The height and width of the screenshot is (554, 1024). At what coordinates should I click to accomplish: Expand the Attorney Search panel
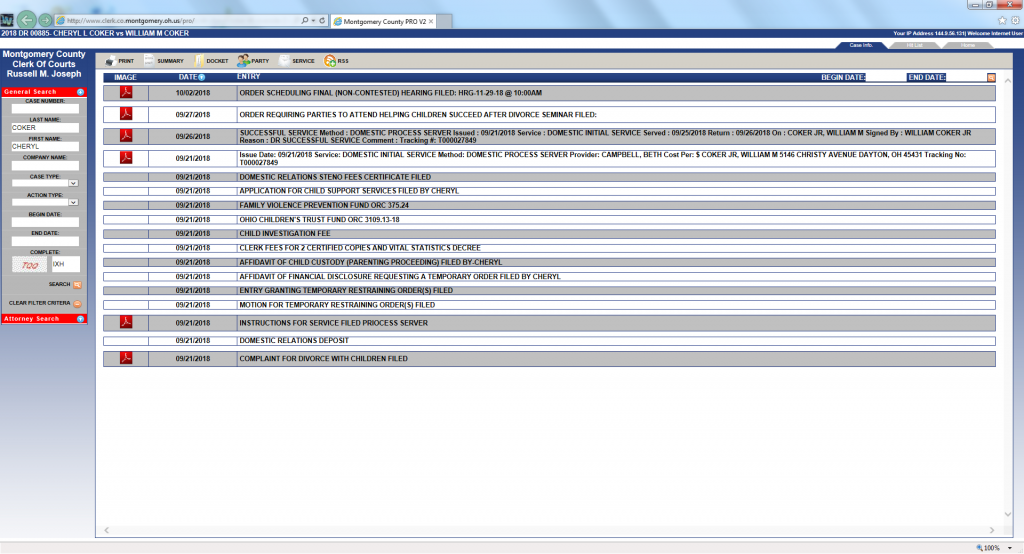(80, 319)
